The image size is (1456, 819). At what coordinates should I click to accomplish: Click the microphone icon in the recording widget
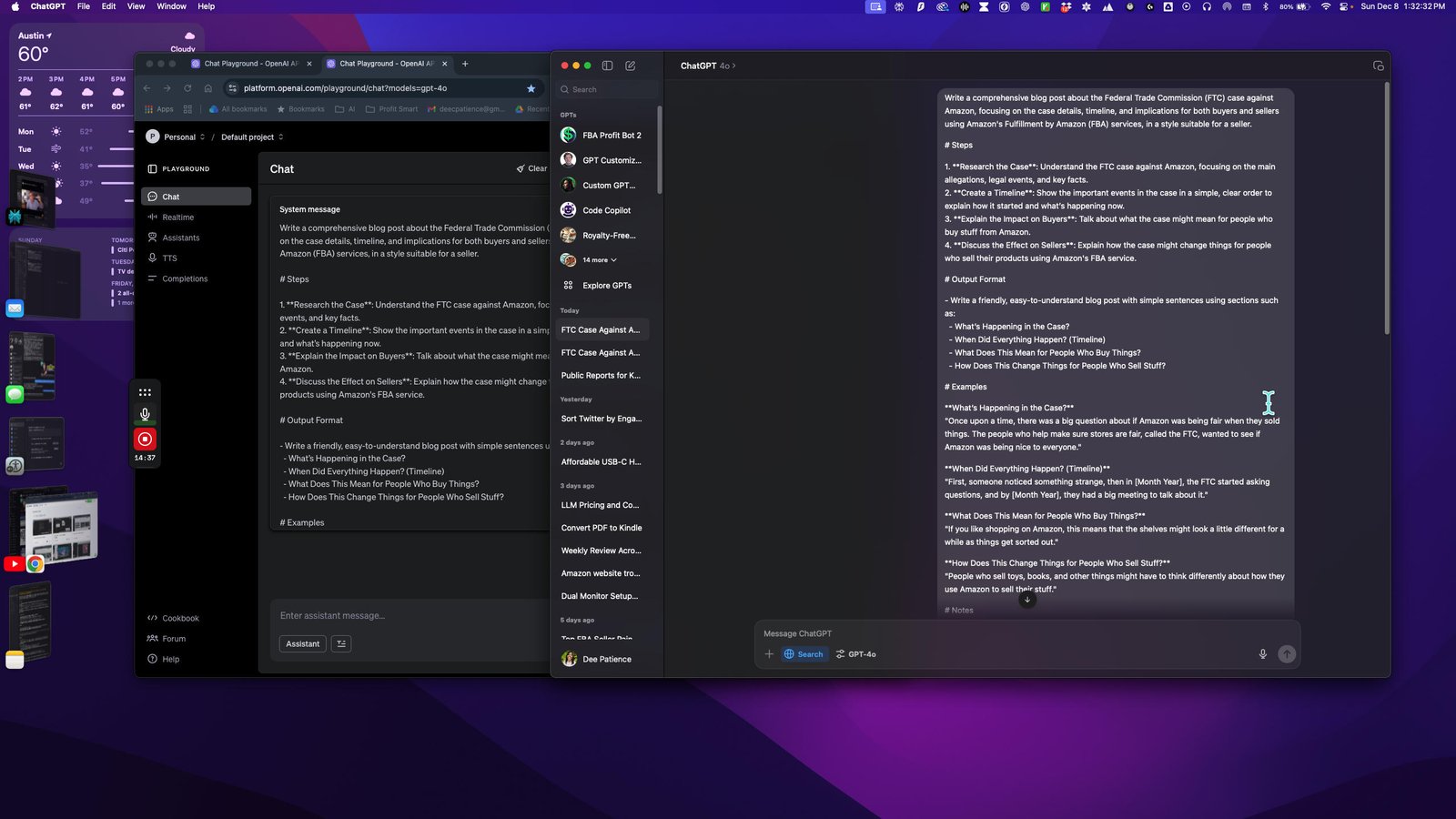click(x=145, y=415)
